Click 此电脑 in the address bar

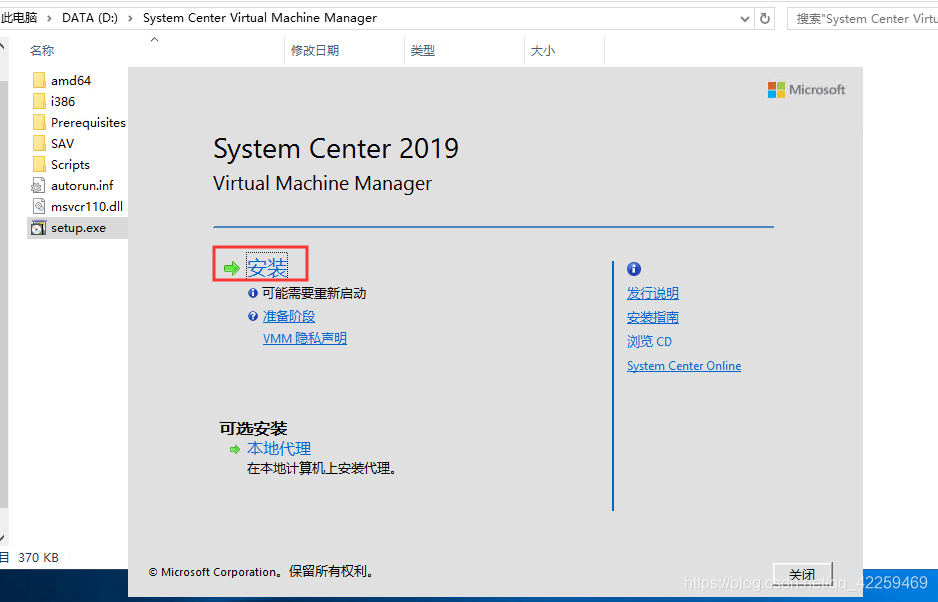pos(19,18)
